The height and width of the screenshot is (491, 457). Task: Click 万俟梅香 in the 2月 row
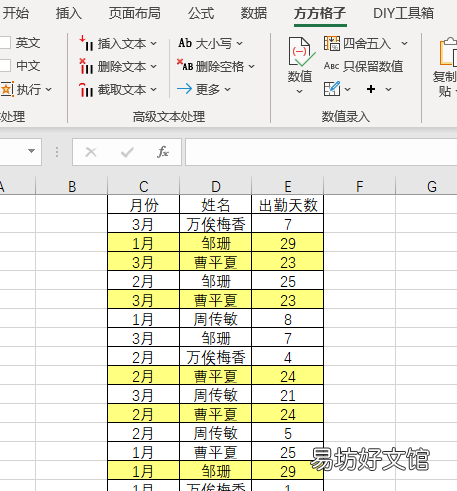click(x=216, y=357)
